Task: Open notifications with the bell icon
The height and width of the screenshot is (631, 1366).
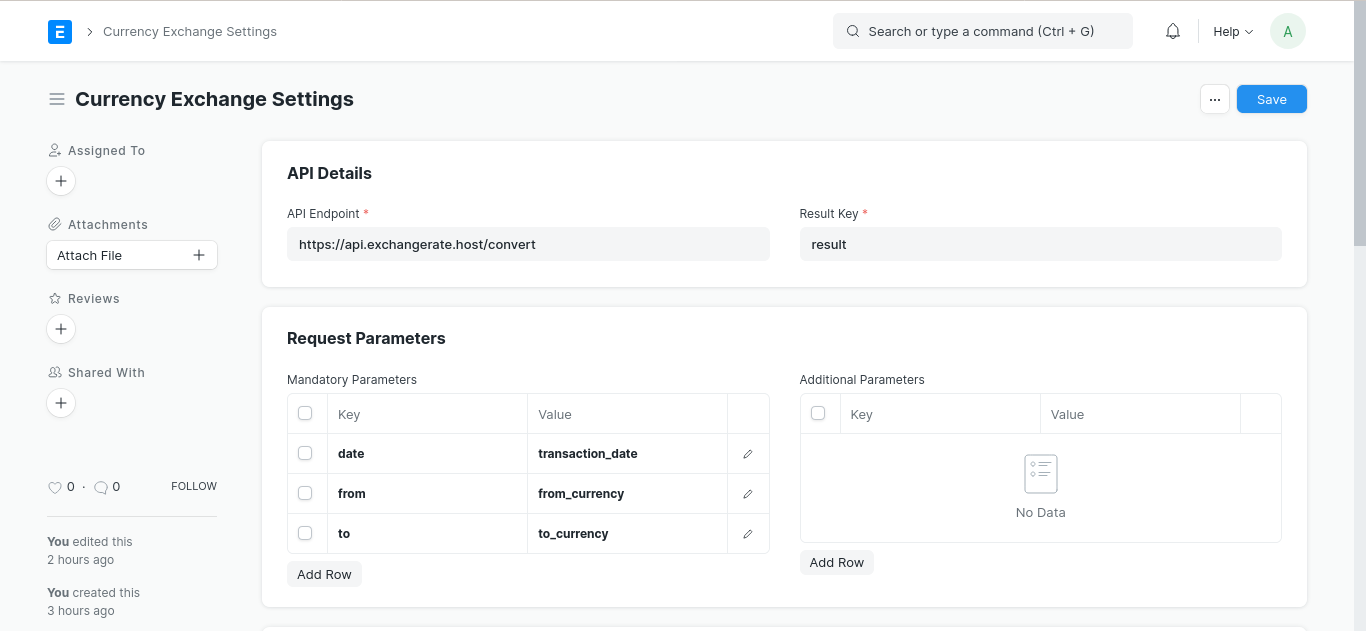Action: [1172, 31]
